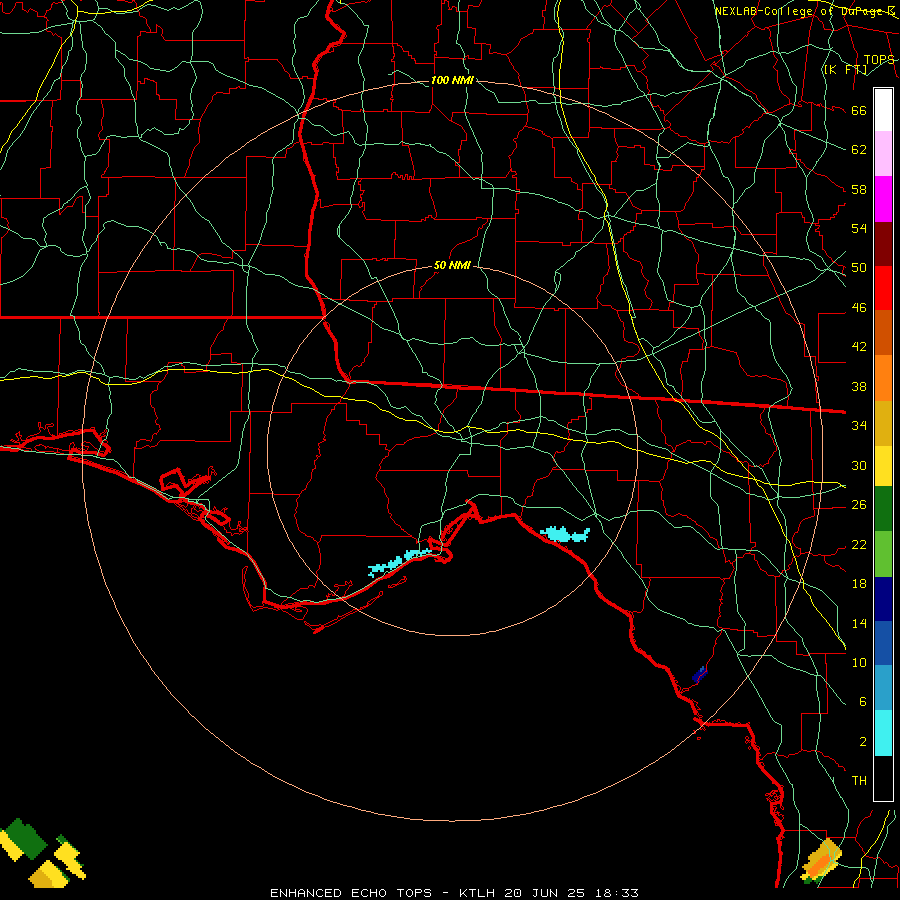
Task: Click the cyan echo east of the bay
Action: [x=565, y=534]
